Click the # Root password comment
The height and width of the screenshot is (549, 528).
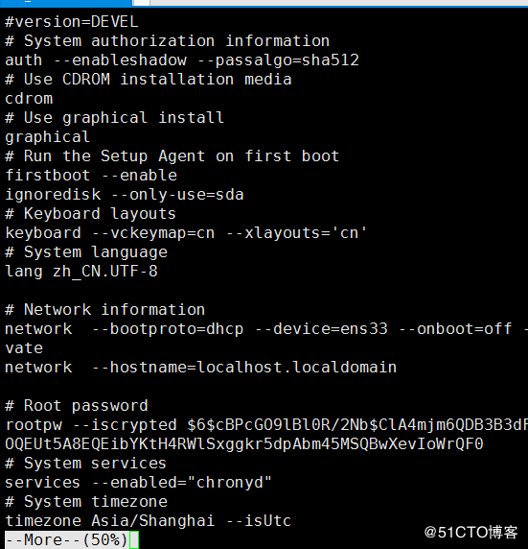click(x=77, y=406)
